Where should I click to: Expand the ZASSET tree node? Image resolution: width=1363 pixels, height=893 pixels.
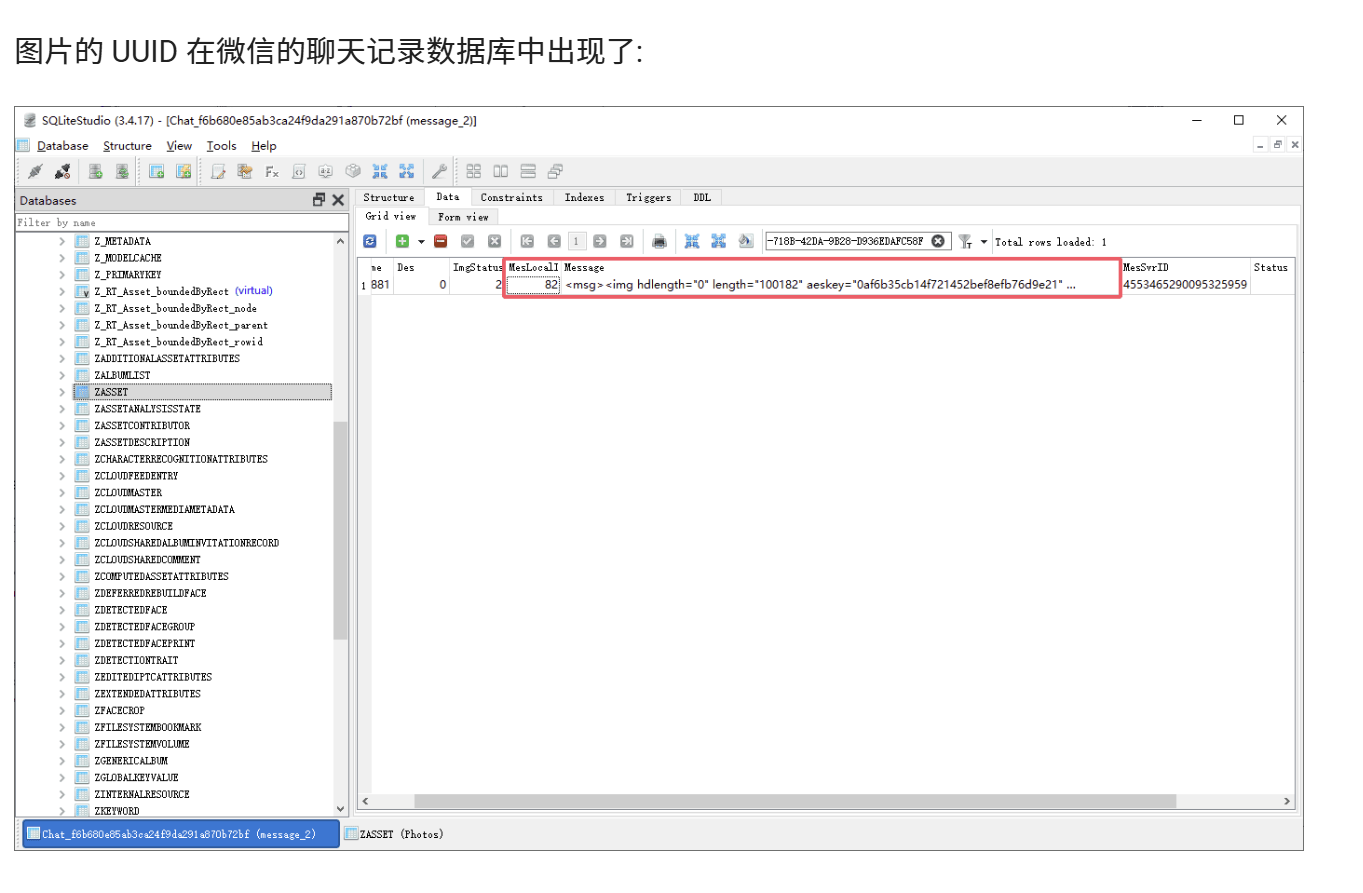(62, 392)
